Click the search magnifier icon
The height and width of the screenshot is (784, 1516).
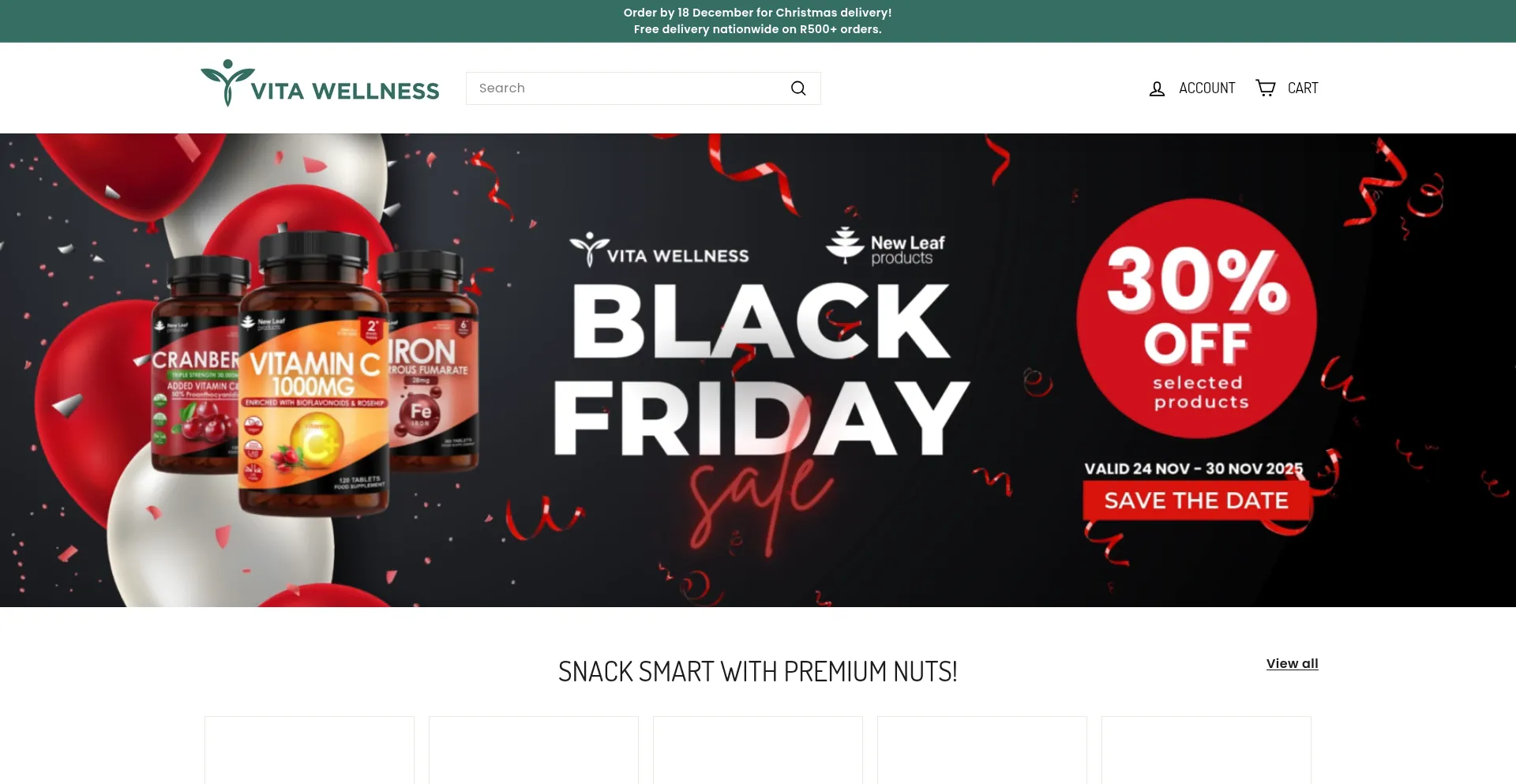(x=798, y=88)
